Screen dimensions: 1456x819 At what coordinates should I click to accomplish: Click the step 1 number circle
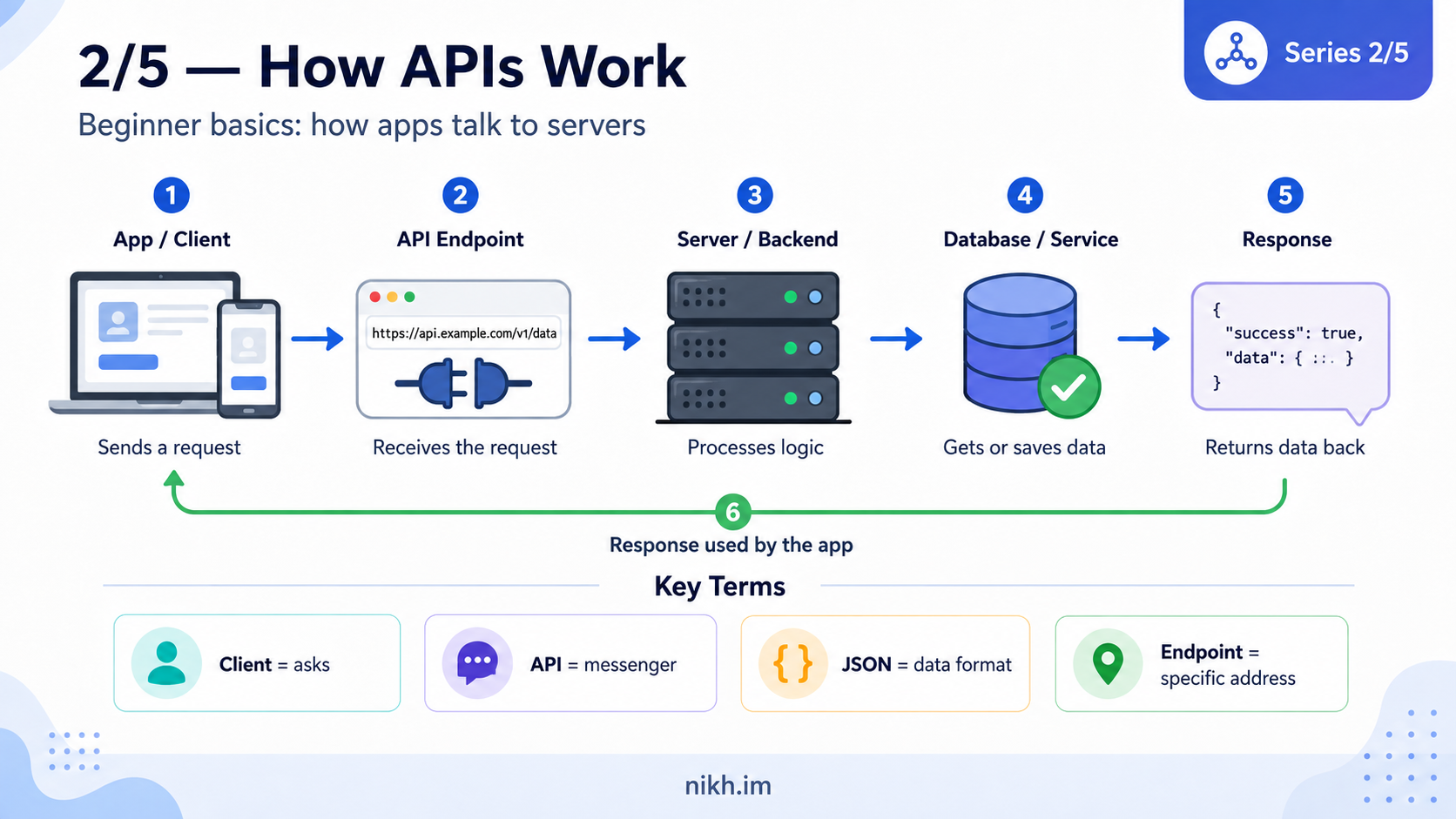(172, 195)
